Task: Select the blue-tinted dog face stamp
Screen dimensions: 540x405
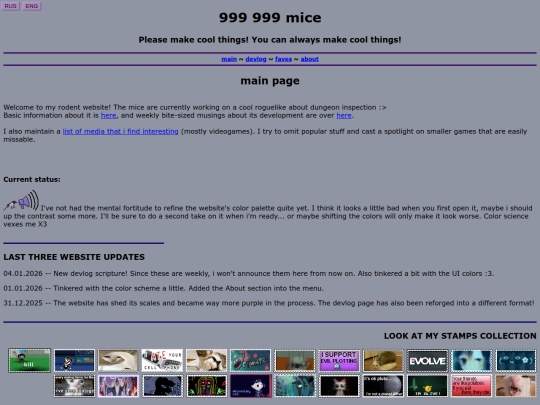Action: point(471,361)
